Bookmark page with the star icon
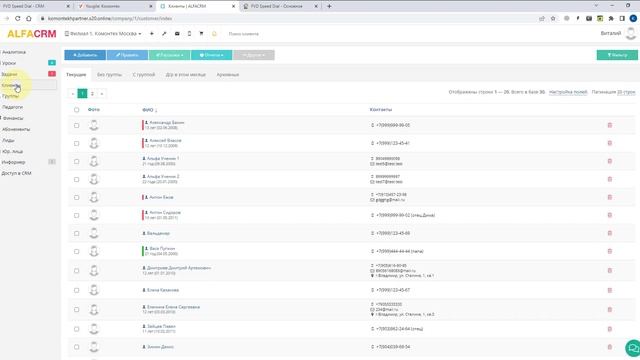Viewport: 640px width, 360px height. [x=553, y=18]
